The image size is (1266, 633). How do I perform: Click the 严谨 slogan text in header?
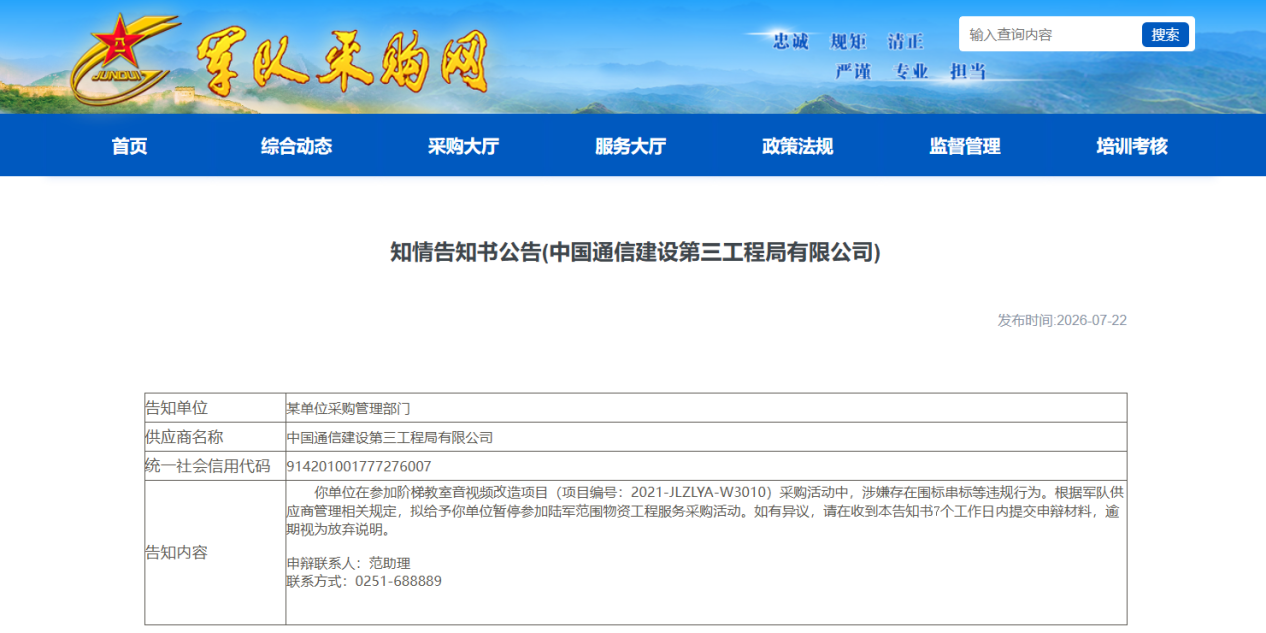854,71
